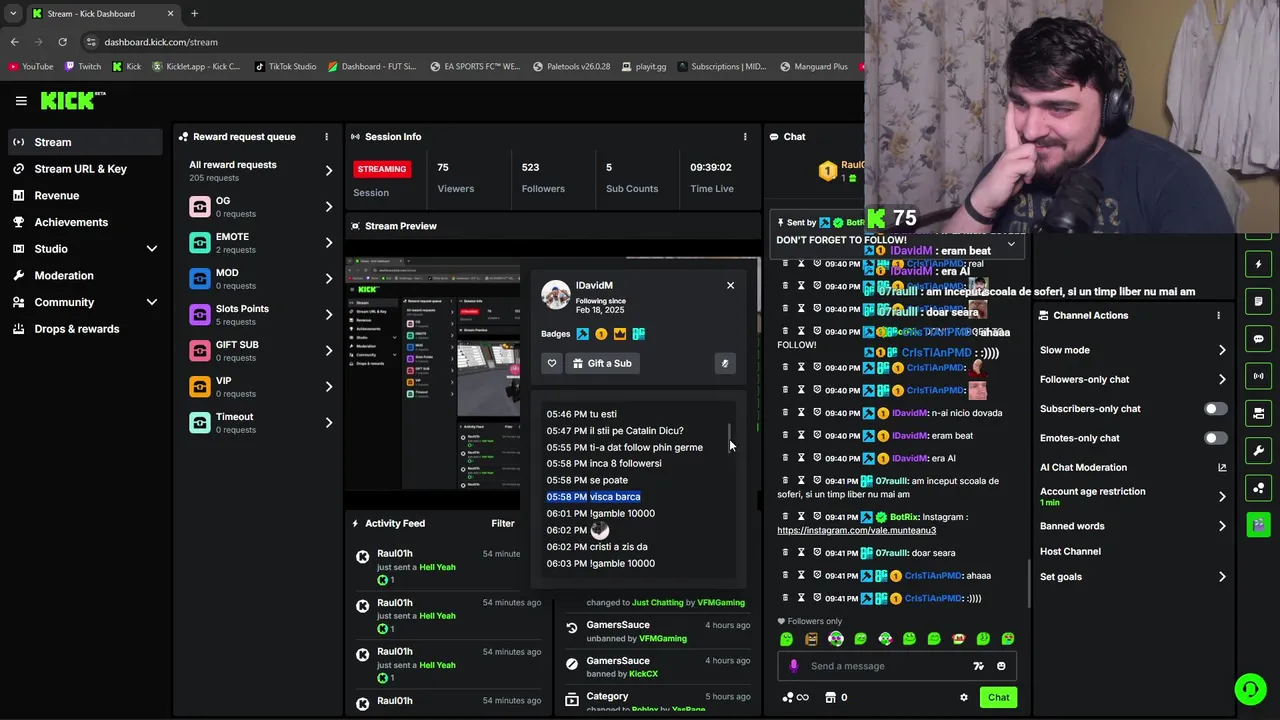This screenshot has width=1280, height=720.
Task: Open the green support headset button
Action: (1250, 689)
